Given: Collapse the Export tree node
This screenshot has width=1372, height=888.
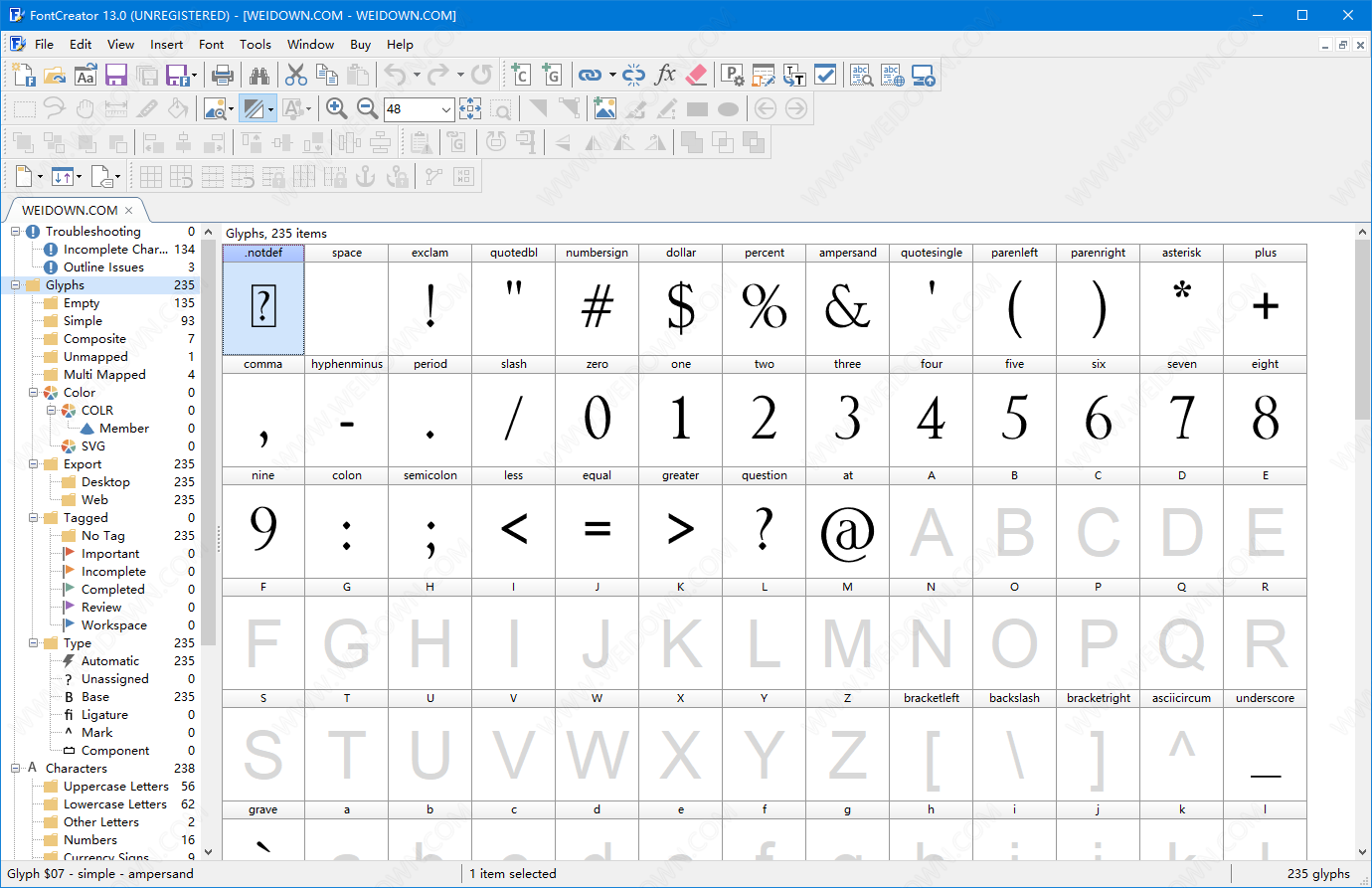Looking at the screenshot, I should (x=34, y=464).
